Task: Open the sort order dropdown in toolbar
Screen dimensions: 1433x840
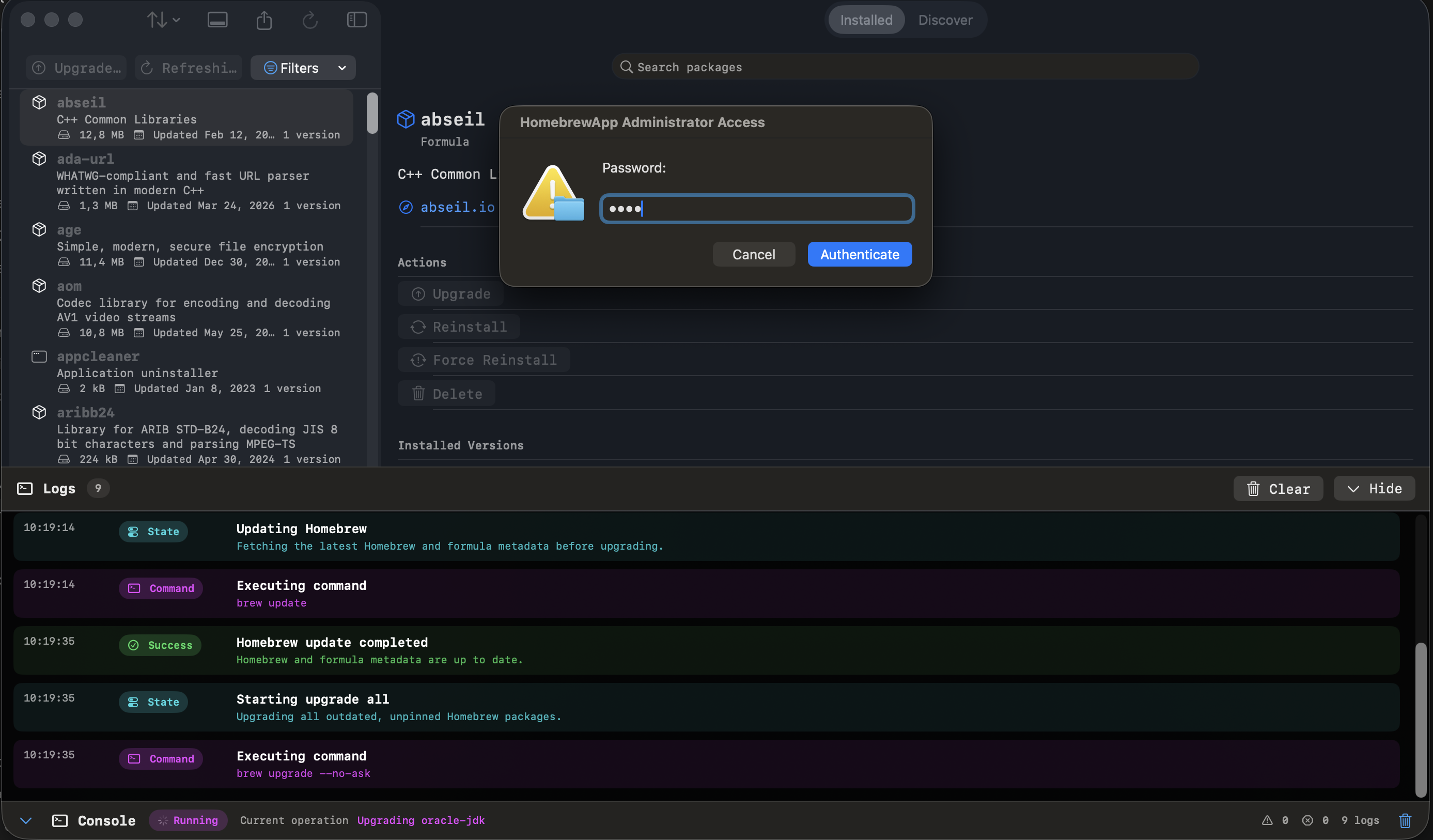Action: (x=163, y=20)
